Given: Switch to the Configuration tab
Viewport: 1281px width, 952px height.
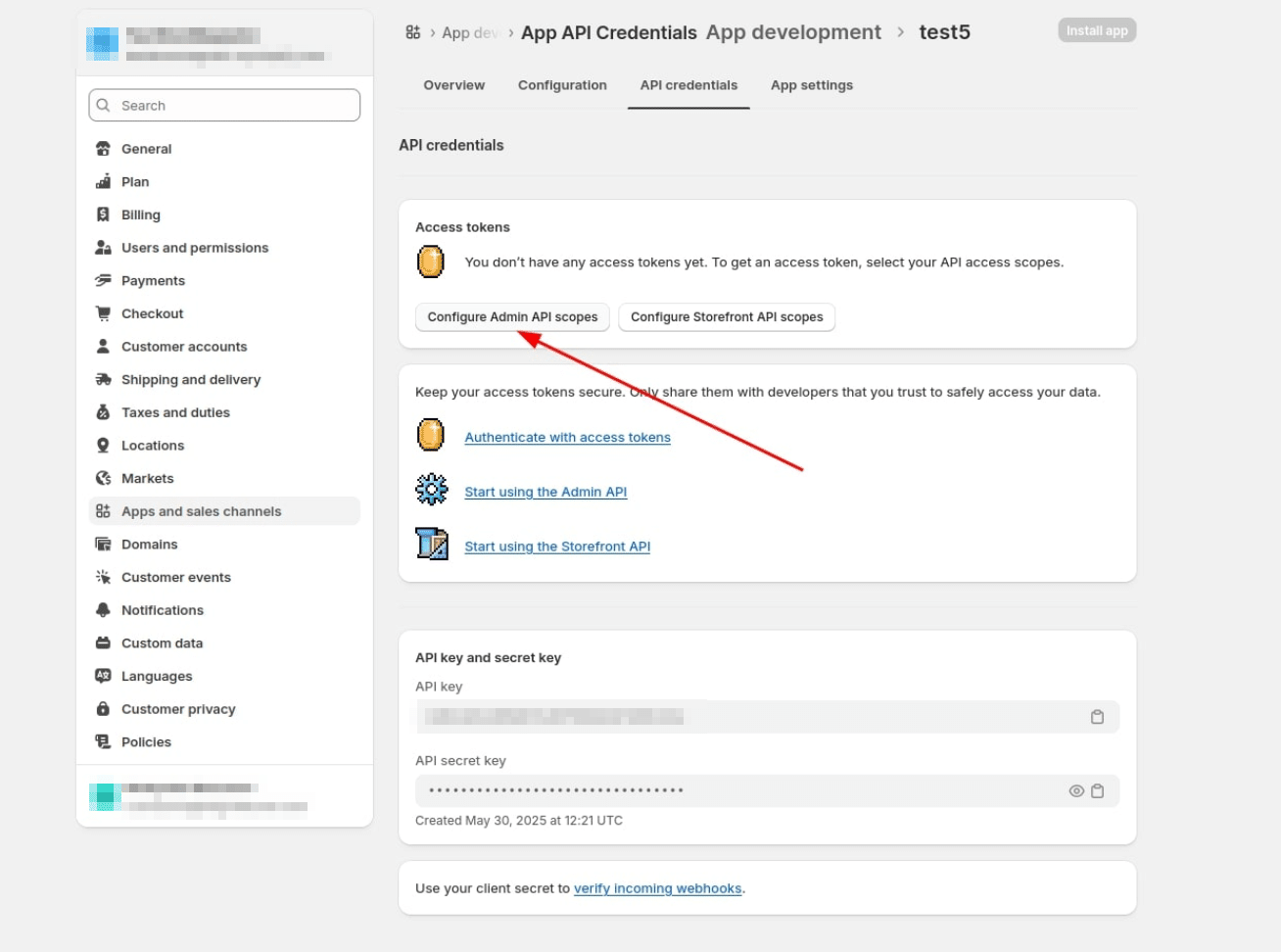Looking at the screenshot, I should (562, 85).
